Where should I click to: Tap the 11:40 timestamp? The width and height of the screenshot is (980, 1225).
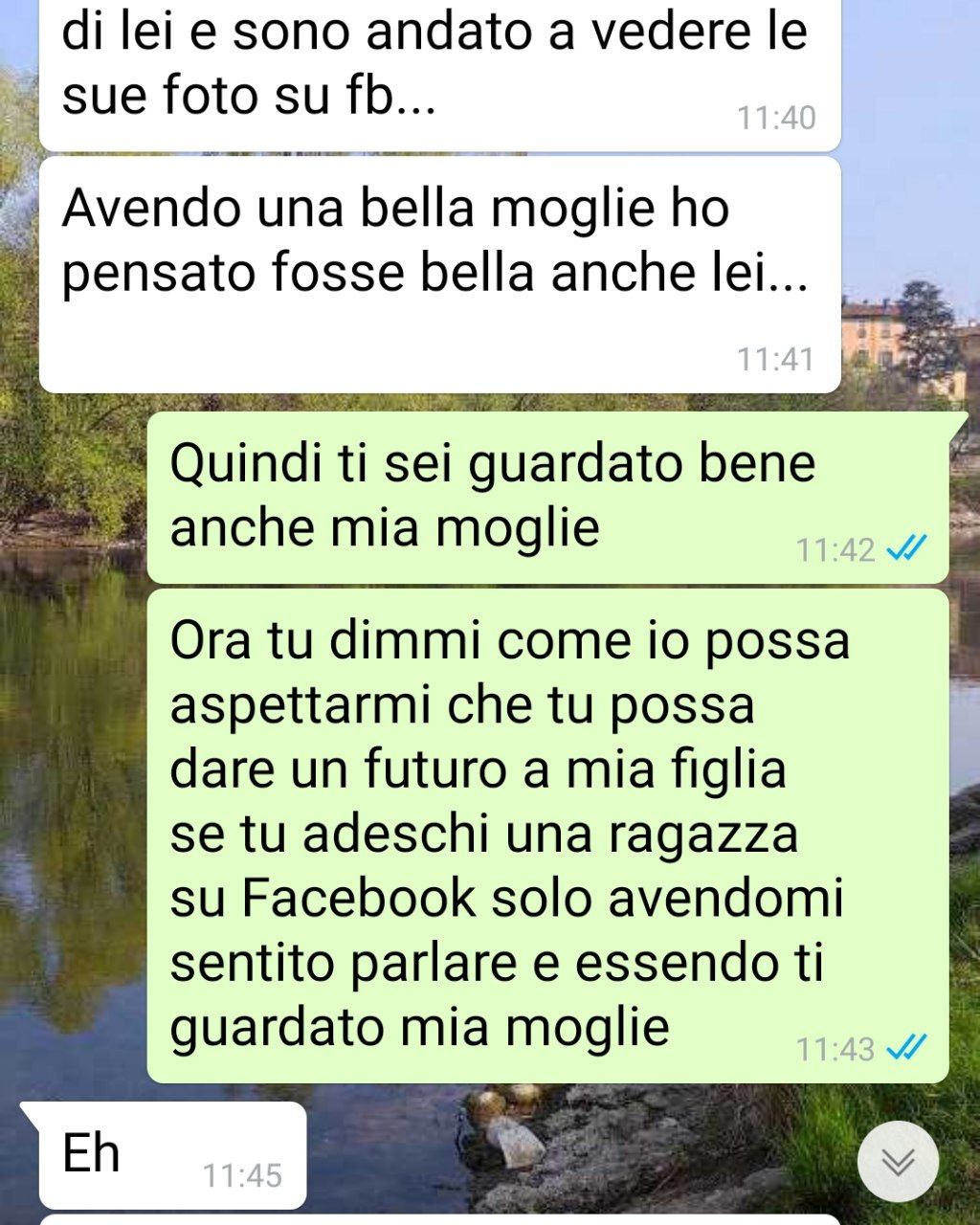pos(776,118)
